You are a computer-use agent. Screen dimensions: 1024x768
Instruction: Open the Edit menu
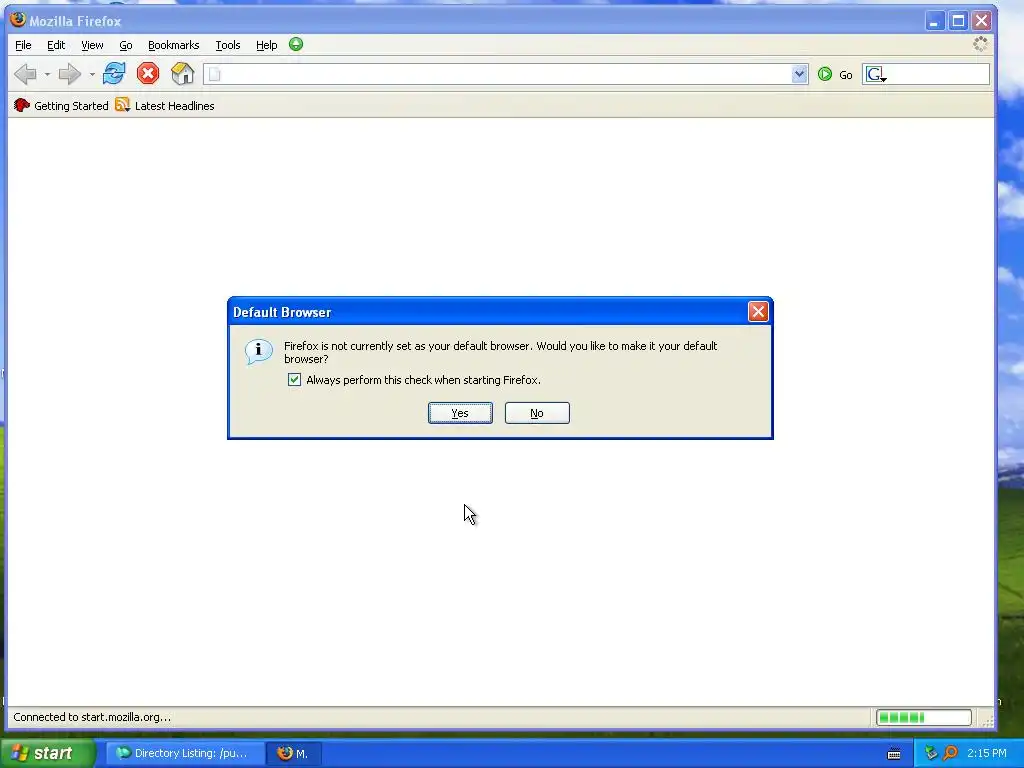[x=56, y=45]
